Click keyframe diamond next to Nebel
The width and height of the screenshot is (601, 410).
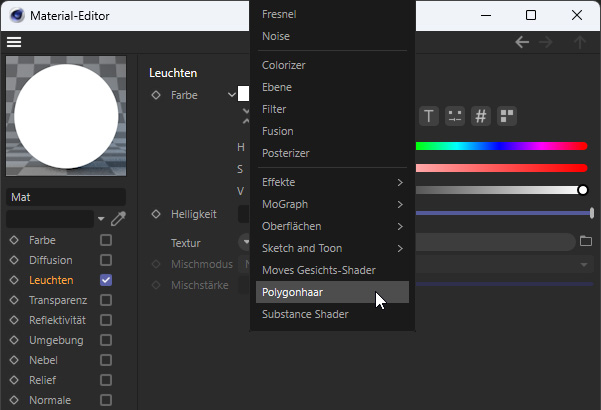point(14,360)
